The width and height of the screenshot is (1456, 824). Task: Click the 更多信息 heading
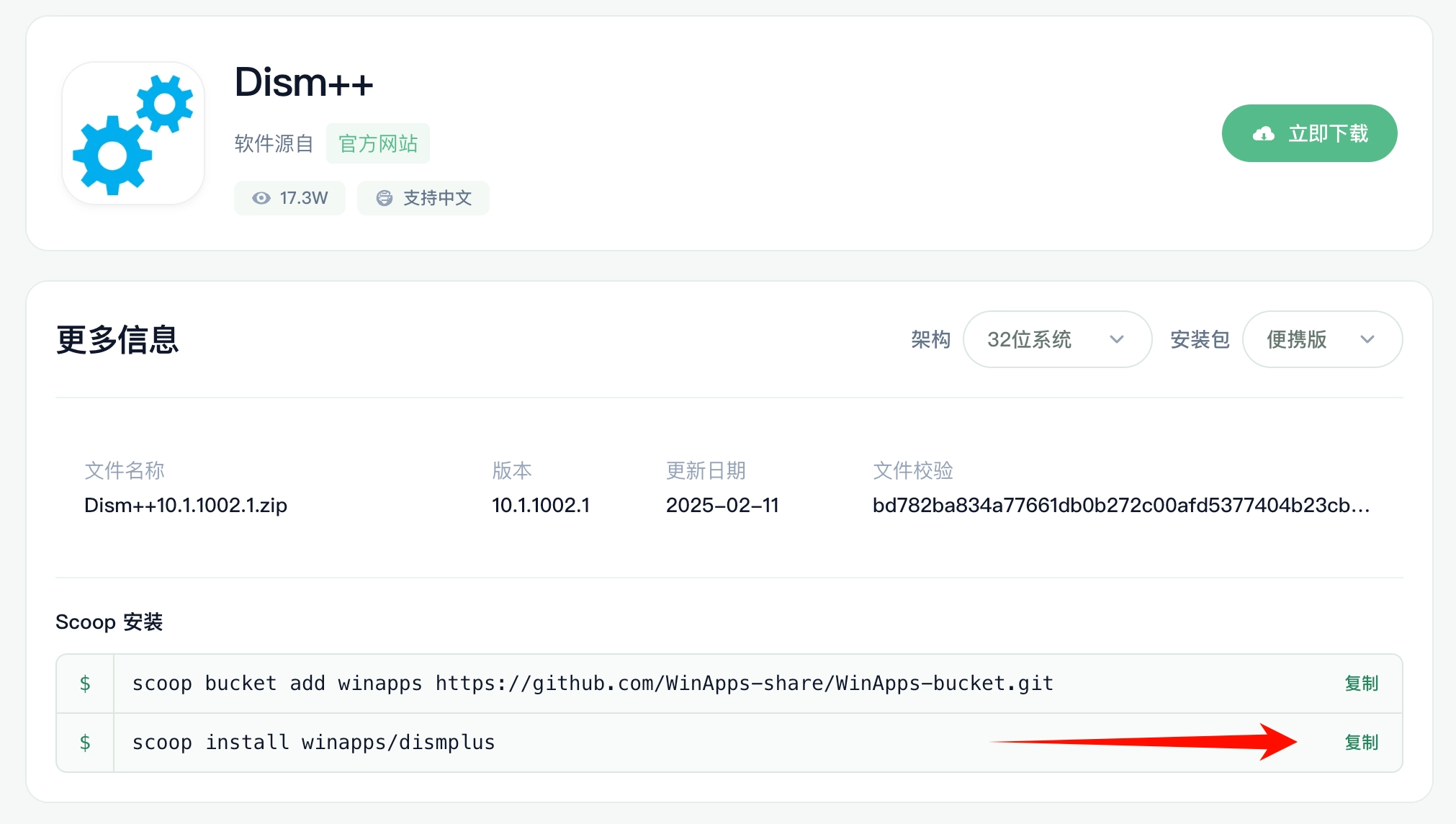(117, 339)
